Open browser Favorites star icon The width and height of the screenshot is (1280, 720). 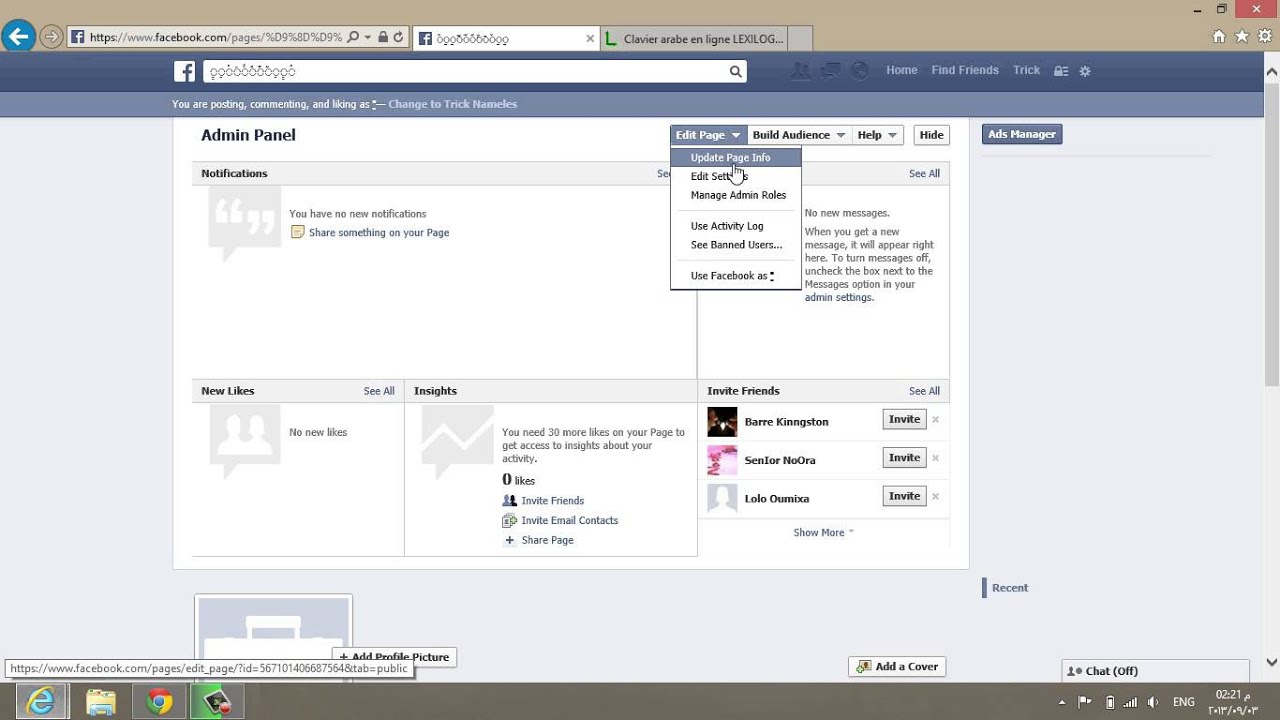tap(1242, 36)
